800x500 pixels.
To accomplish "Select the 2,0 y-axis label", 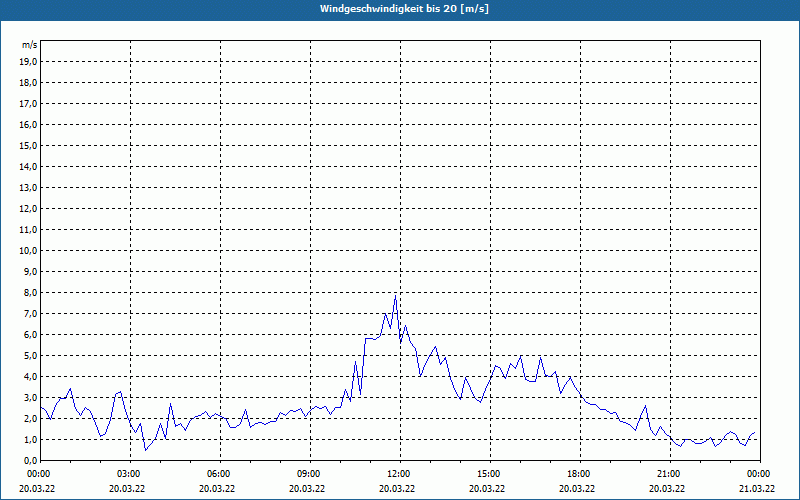I will (x=31, y=418).
